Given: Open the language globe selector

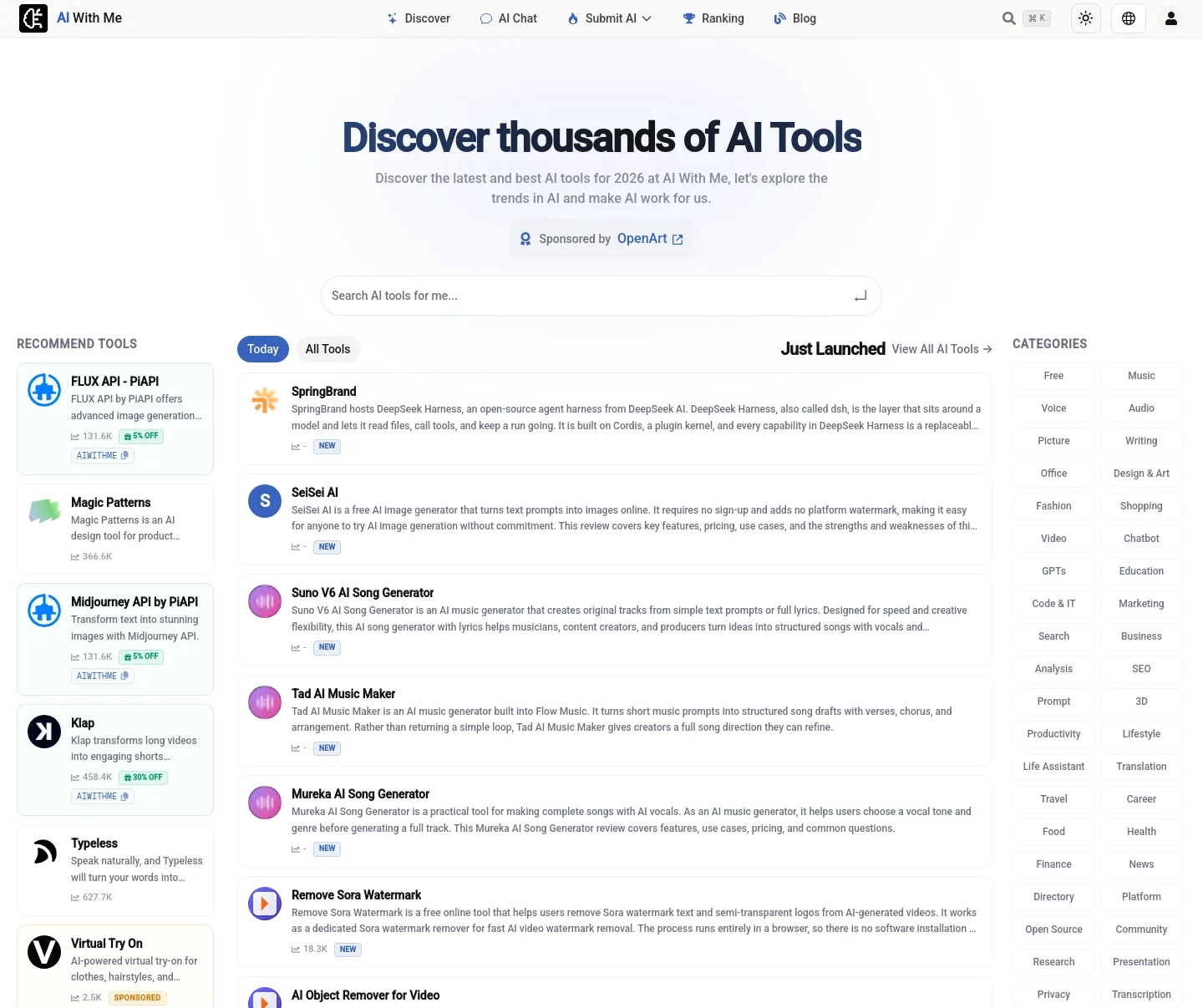Looking at the screenshot, I should coord(1129,18).
